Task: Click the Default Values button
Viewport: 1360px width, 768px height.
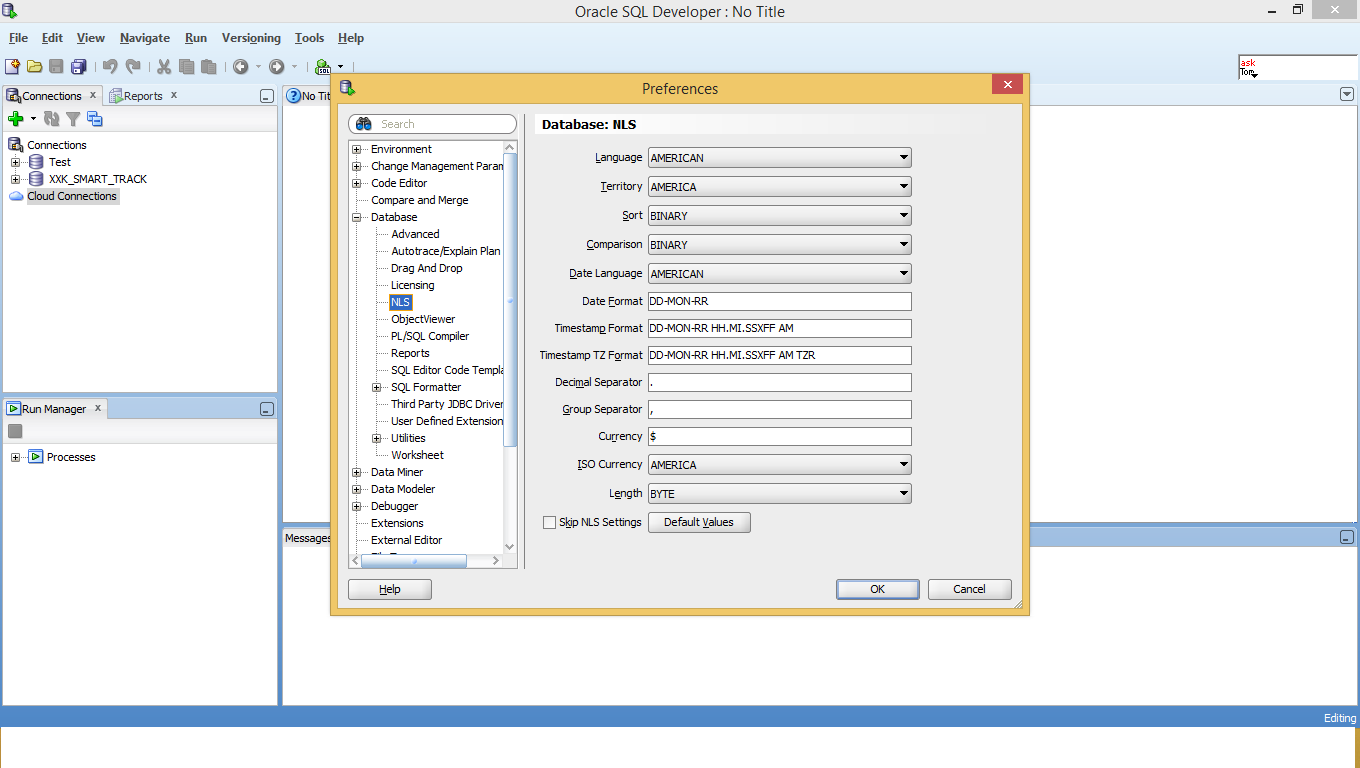Action: tap(699, 522)
